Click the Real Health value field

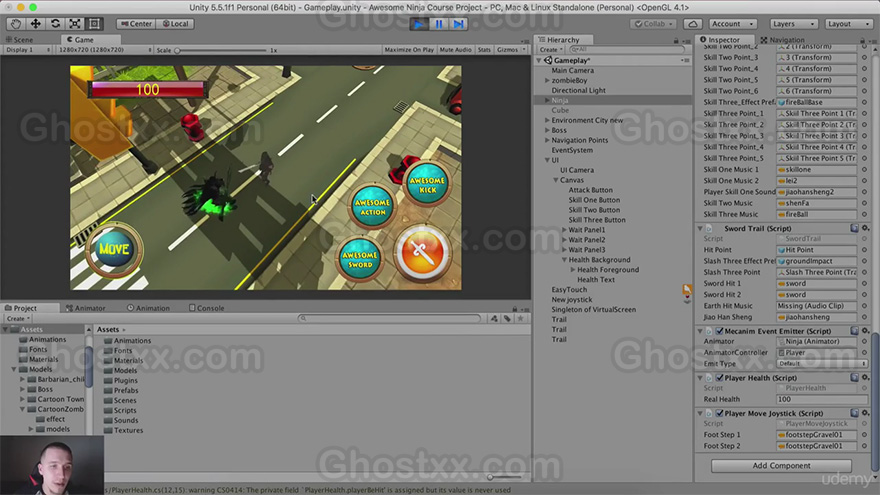pos(822,399)
